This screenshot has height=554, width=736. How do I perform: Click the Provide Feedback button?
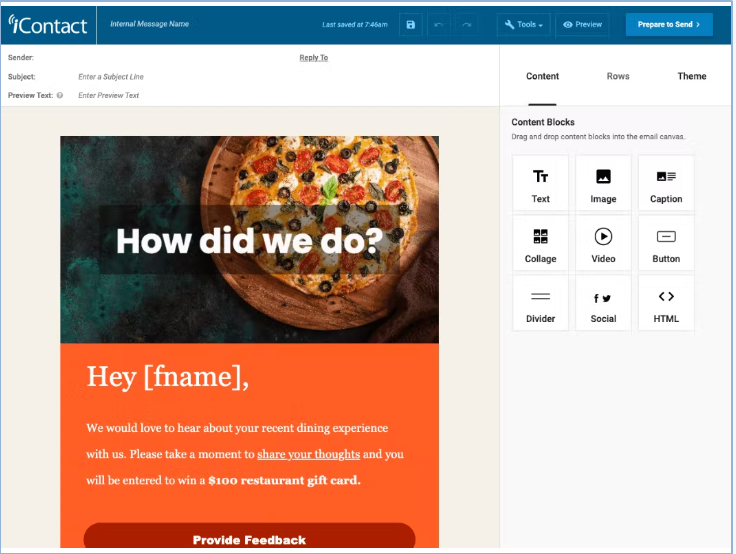249,536
